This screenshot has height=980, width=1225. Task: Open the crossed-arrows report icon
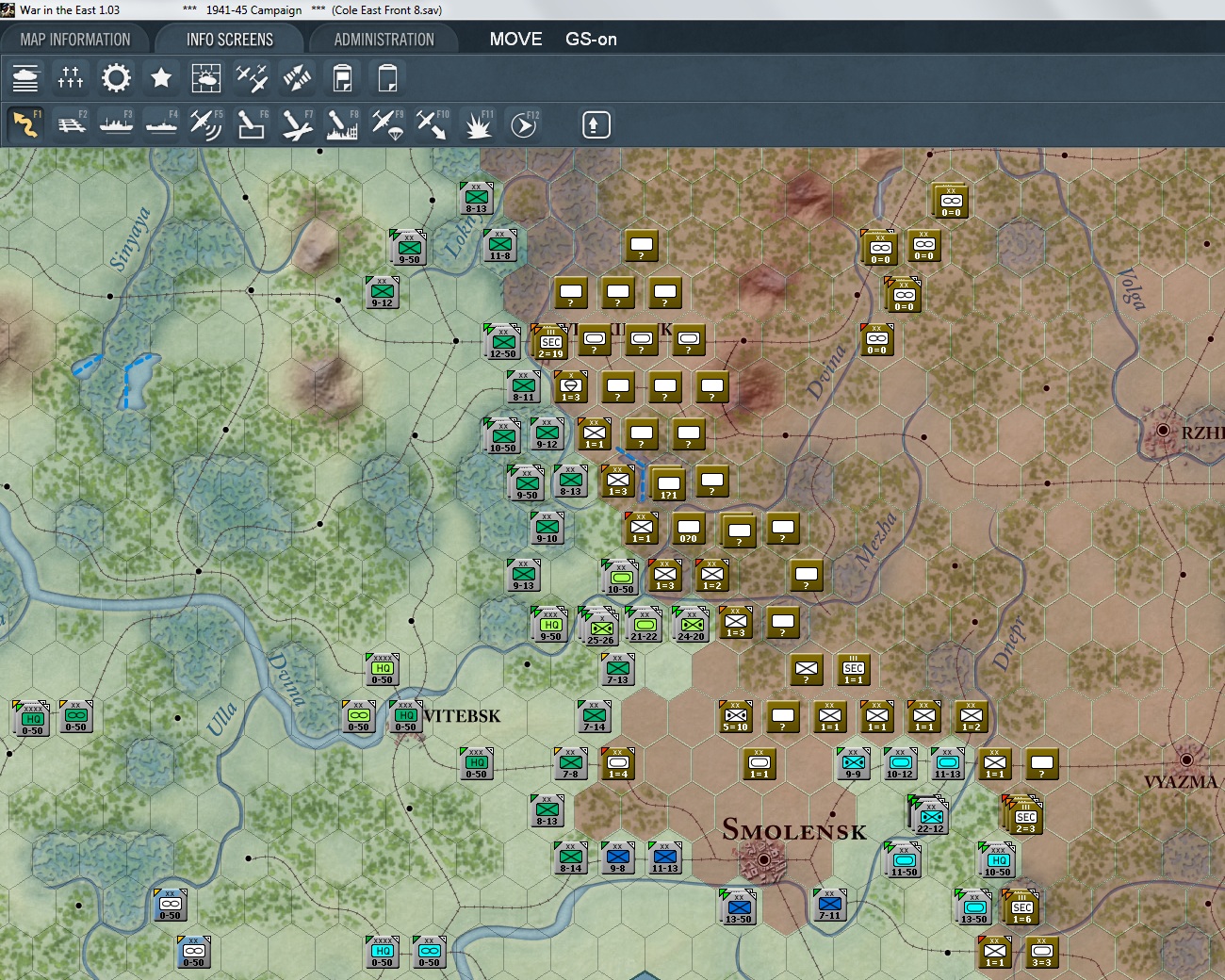point(297,77)
